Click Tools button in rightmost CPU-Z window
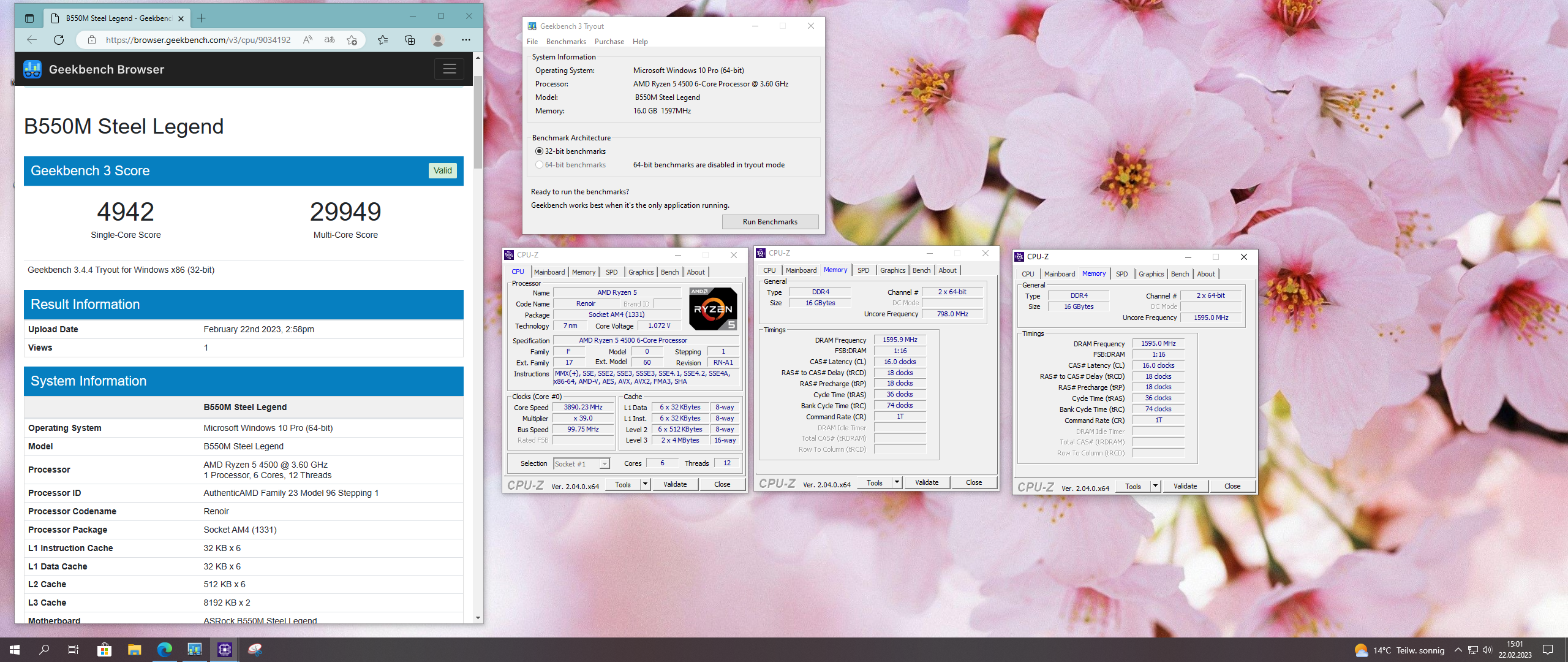The image size is (1568, 662). [x=1133, y=487]
